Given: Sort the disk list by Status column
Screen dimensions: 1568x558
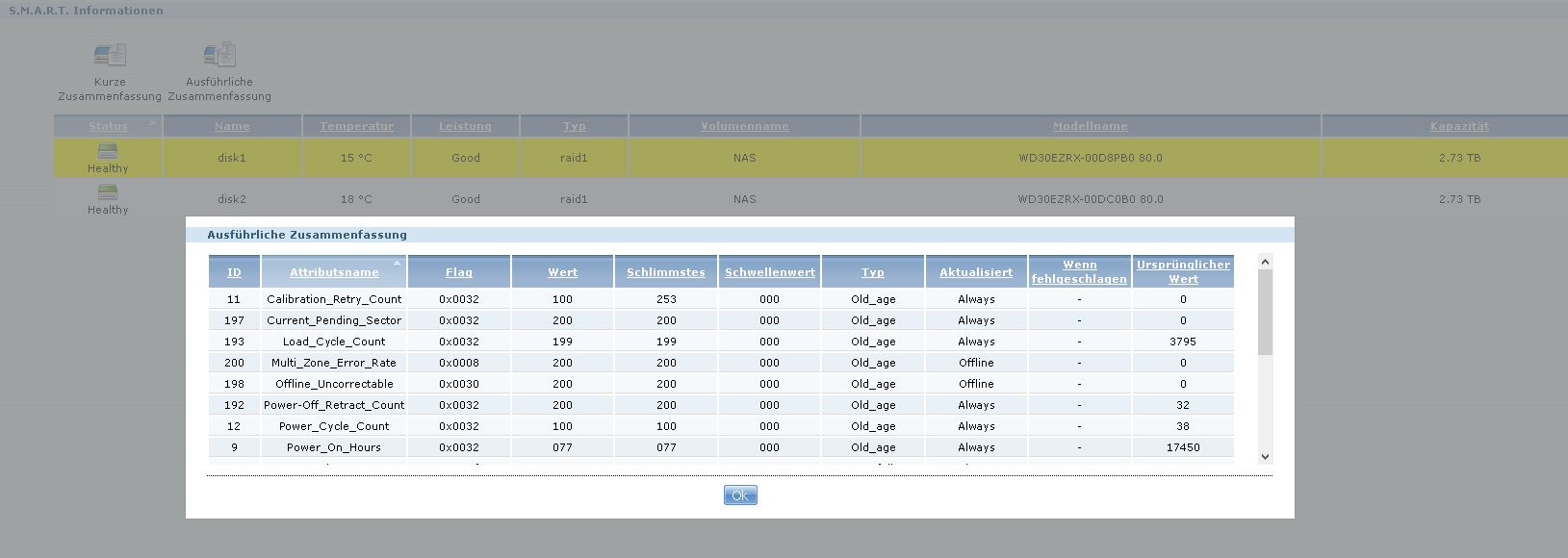Looking at the screenshot, I should pyautogui.click(x=108, y=126).
